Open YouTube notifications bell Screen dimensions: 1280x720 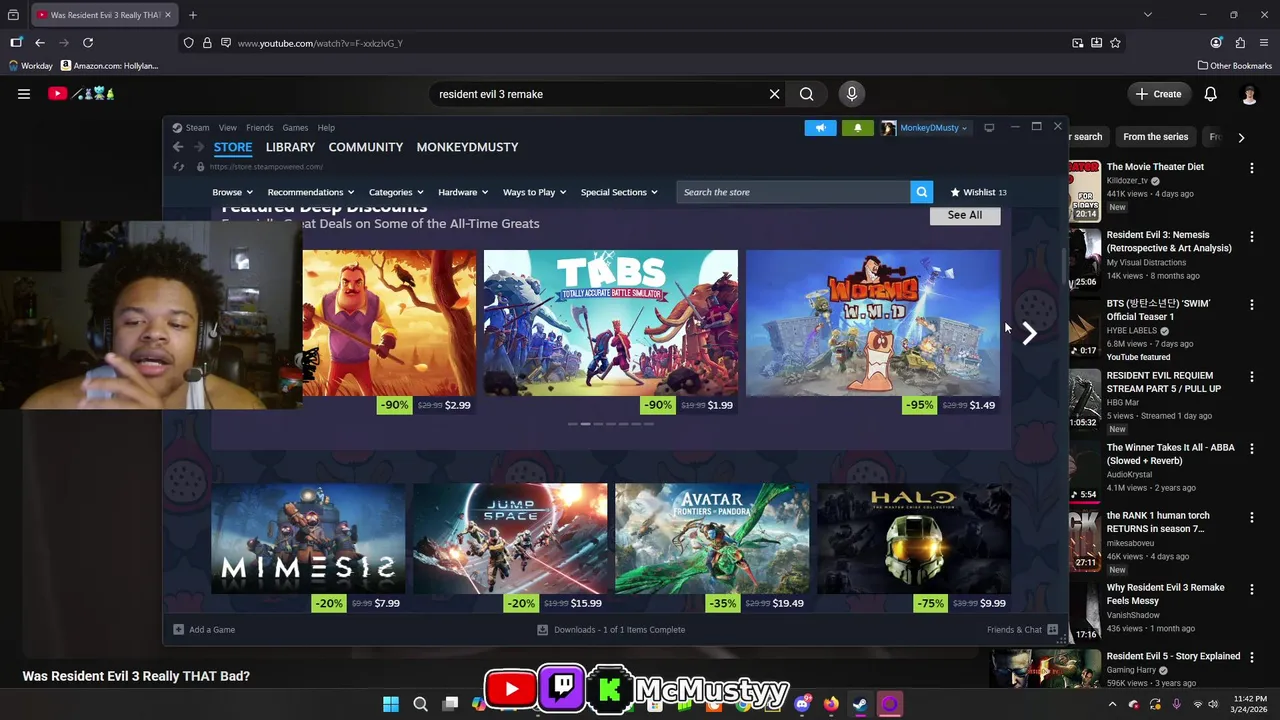tap(1210, 94)
